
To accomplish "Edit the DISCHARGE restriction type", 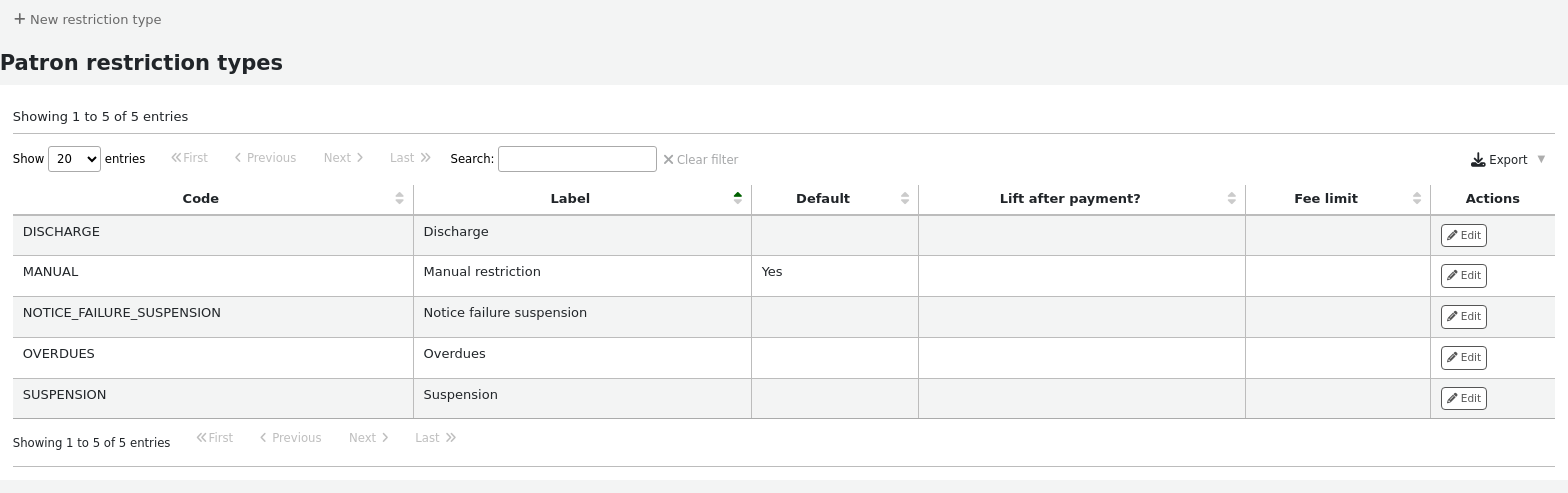I will pyautogui.click(x=1463, y=235).
